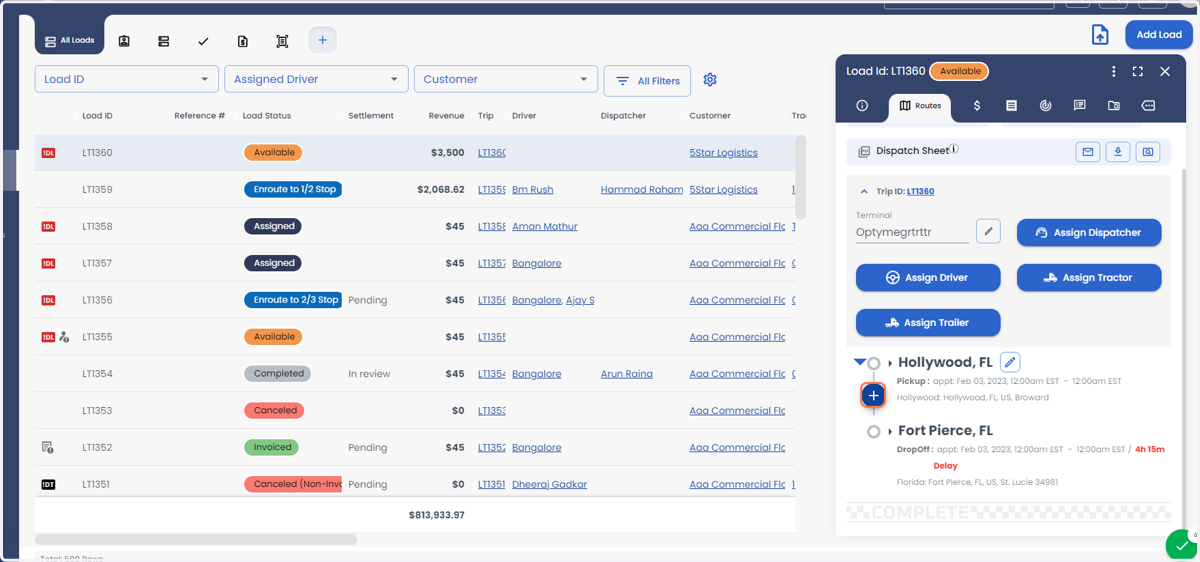Click the invoice icon on row LT1352
1200x562 pixels.
coord(47,447)
